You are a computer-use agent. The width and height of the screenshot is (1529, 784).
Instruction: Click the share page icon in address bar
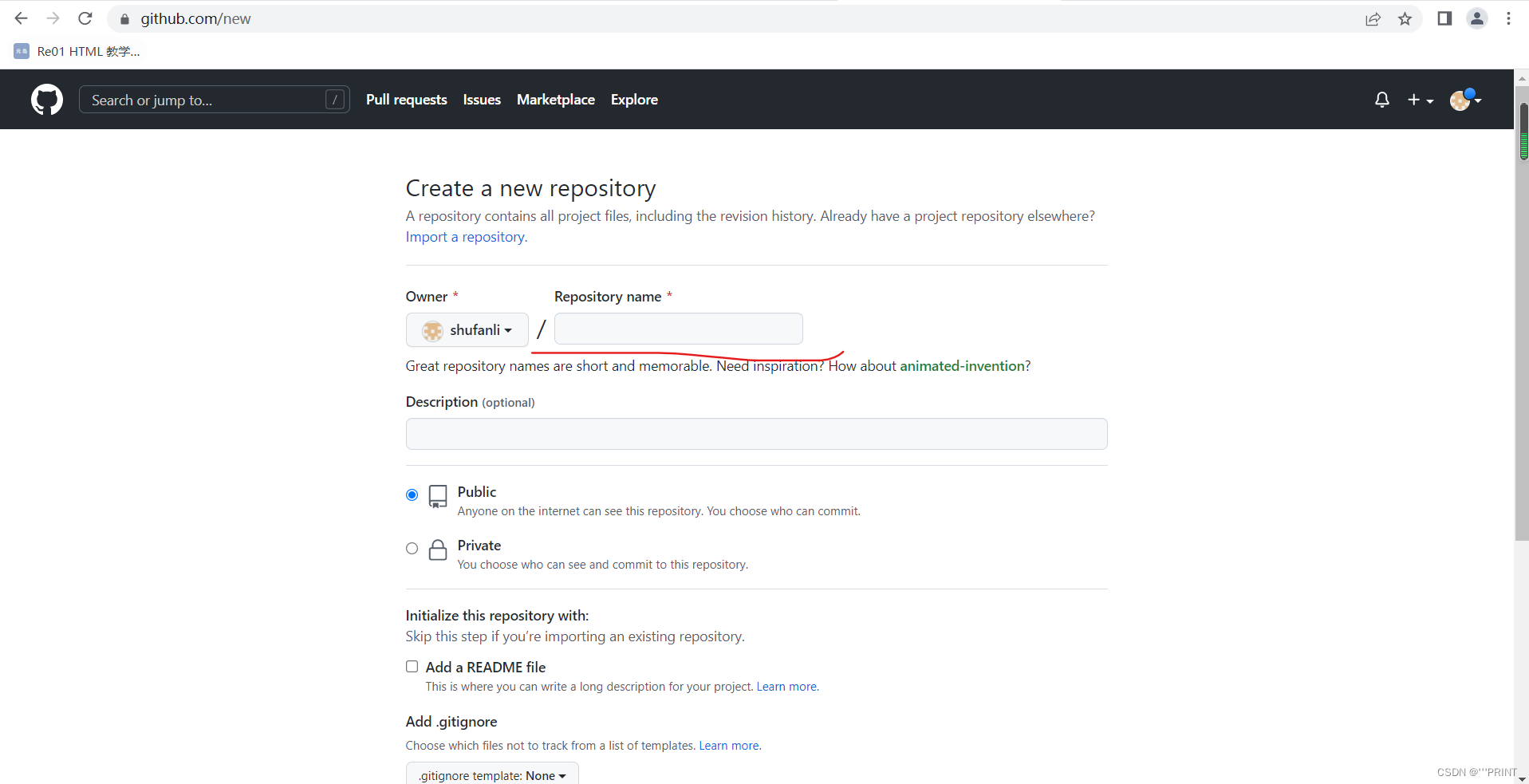[1373, 19]
